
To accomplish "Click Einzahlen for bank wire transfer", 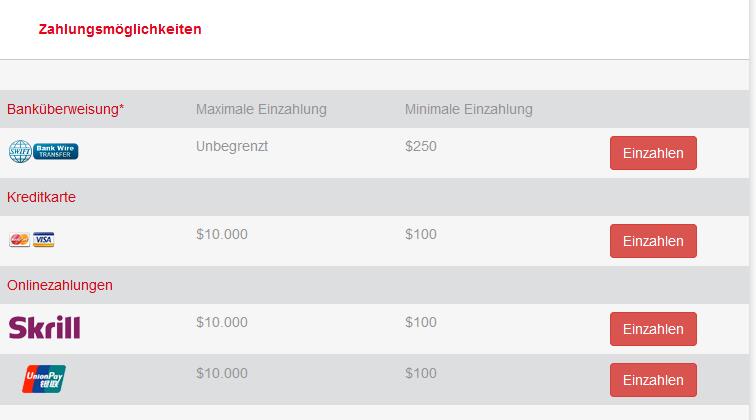I will point(653,153).
